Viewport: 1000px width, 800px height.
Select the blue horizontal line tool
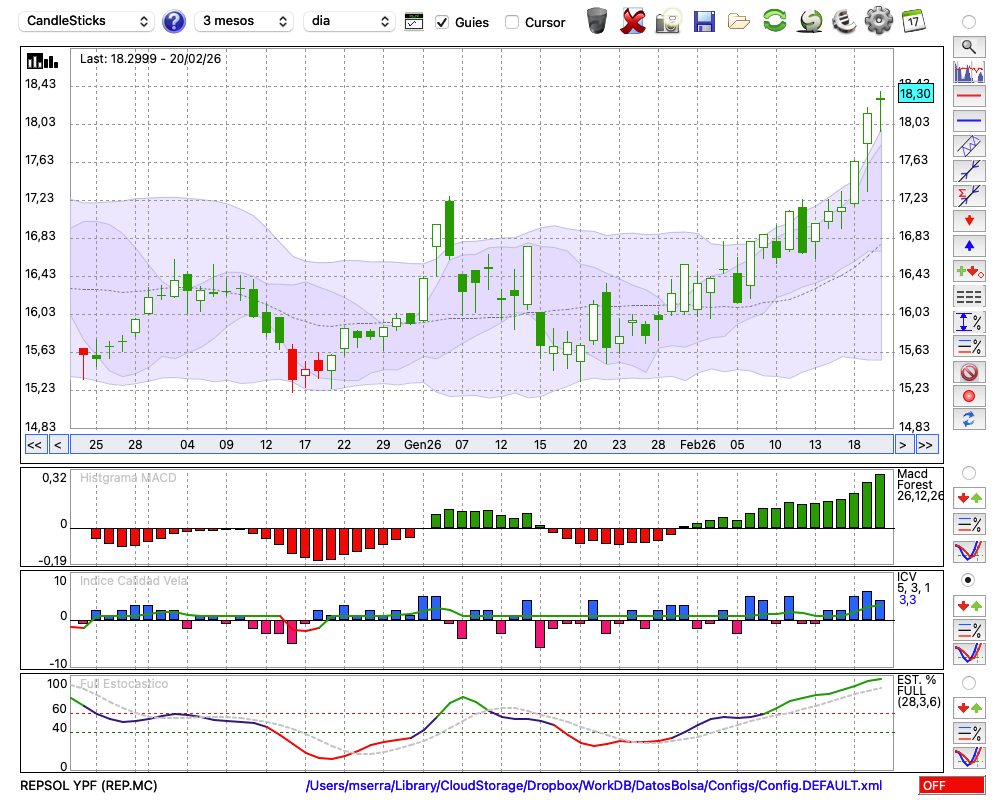coord(968,120)
